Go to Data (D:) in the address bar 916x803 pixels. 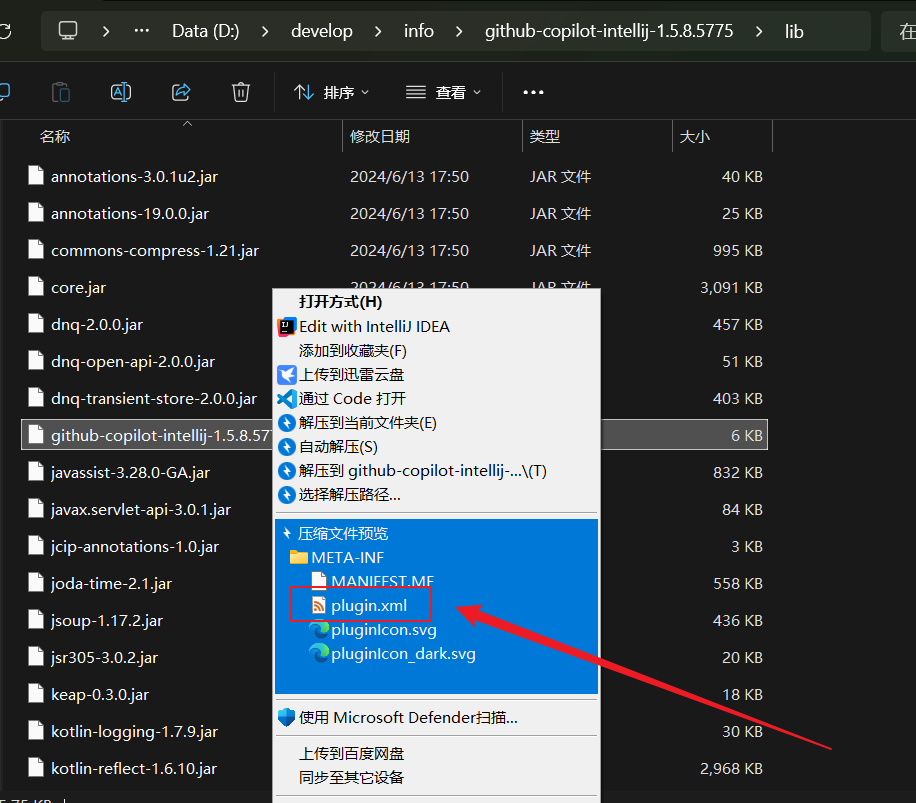point(206,31)
